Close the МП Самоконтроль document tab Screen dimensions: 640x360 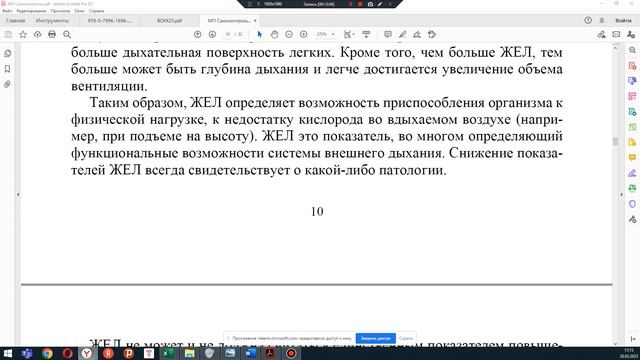(255, 20)
